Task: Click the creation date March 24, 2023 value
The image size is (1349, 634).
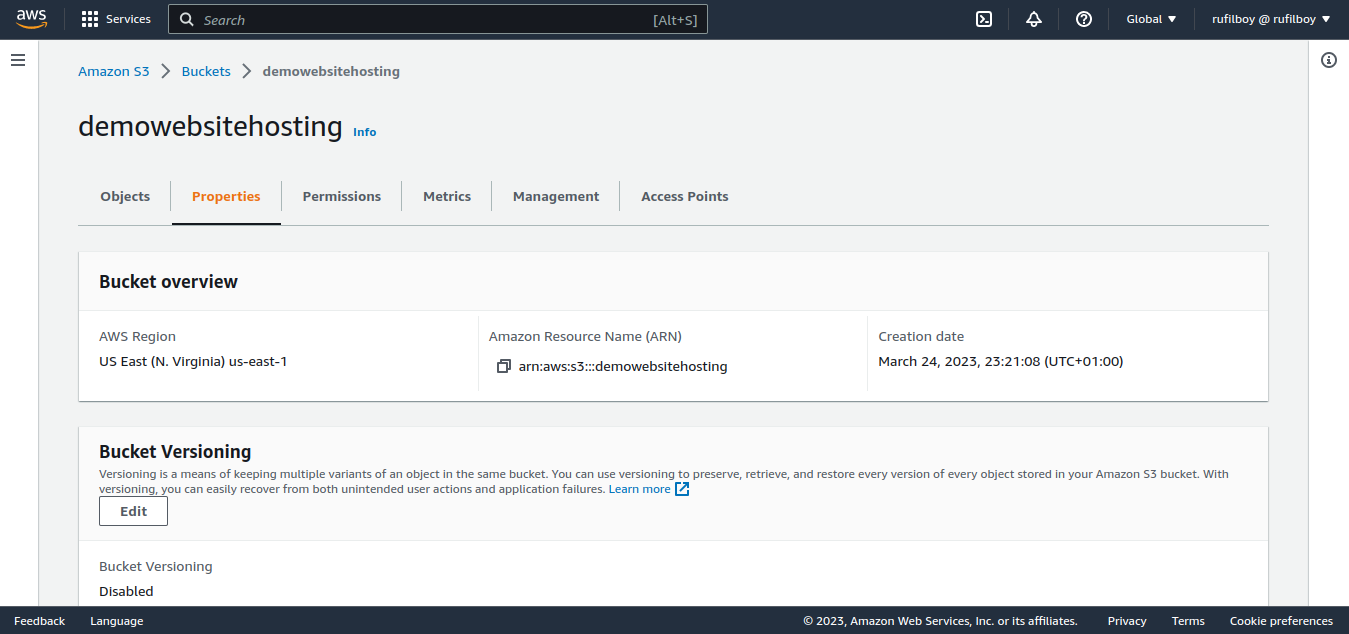Action: click(1001, 361)
